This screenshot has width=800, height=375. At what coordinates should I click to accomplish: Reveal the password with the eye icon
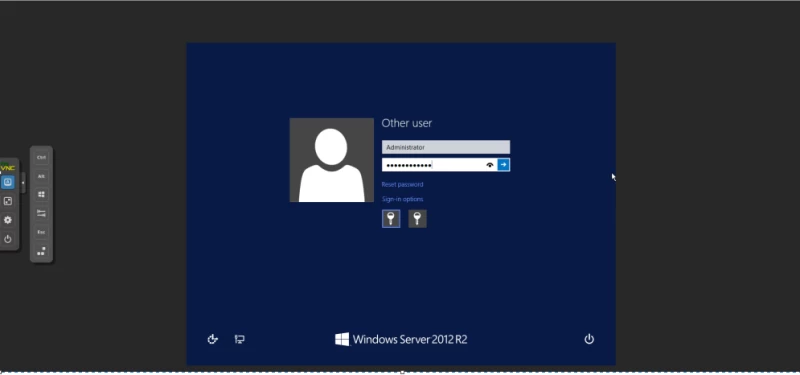pyautogui.click(x=490, y=165)
